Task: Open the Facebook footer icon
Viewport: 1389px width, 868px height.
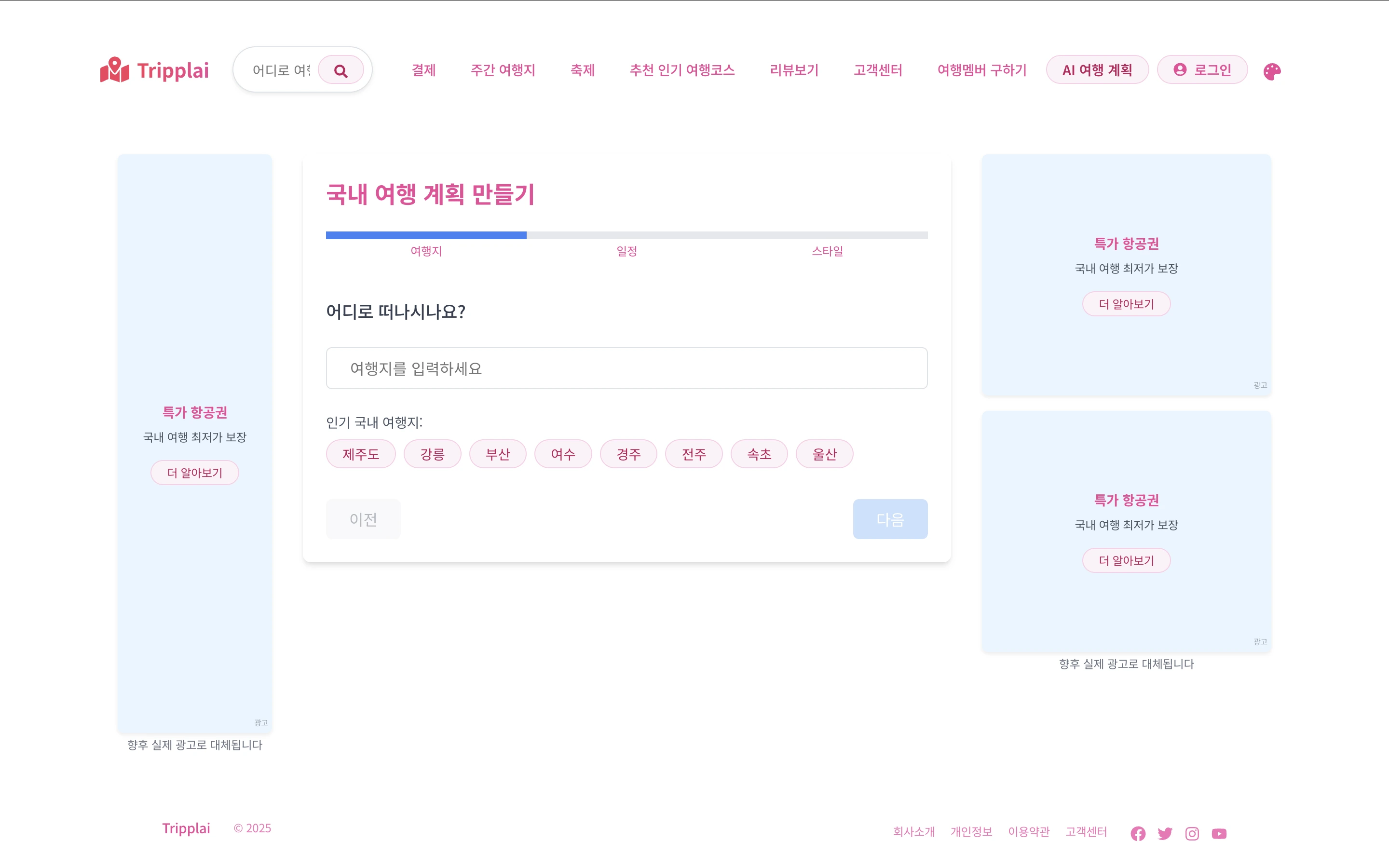Action: [1138, 833]
